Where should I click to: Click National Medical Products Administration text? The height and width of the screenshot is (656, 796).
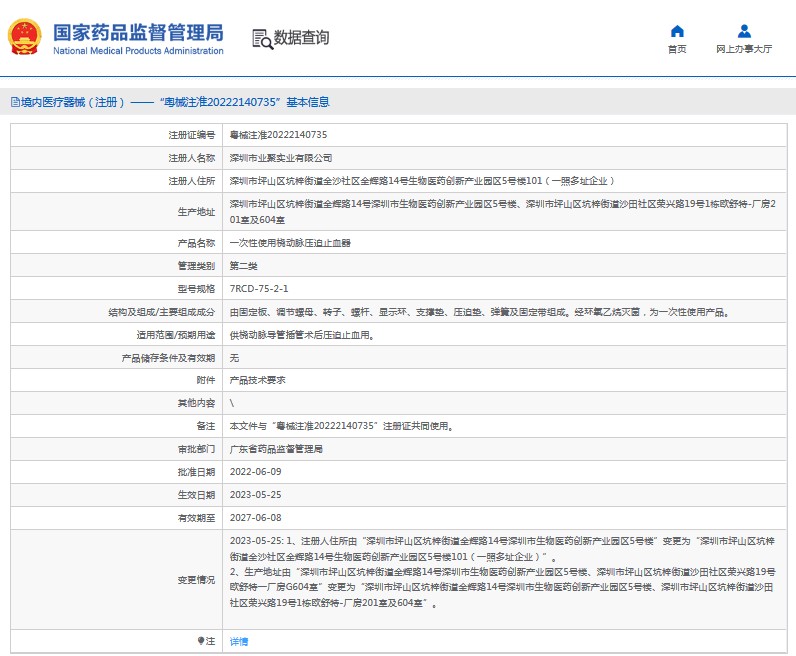point(138,51)
